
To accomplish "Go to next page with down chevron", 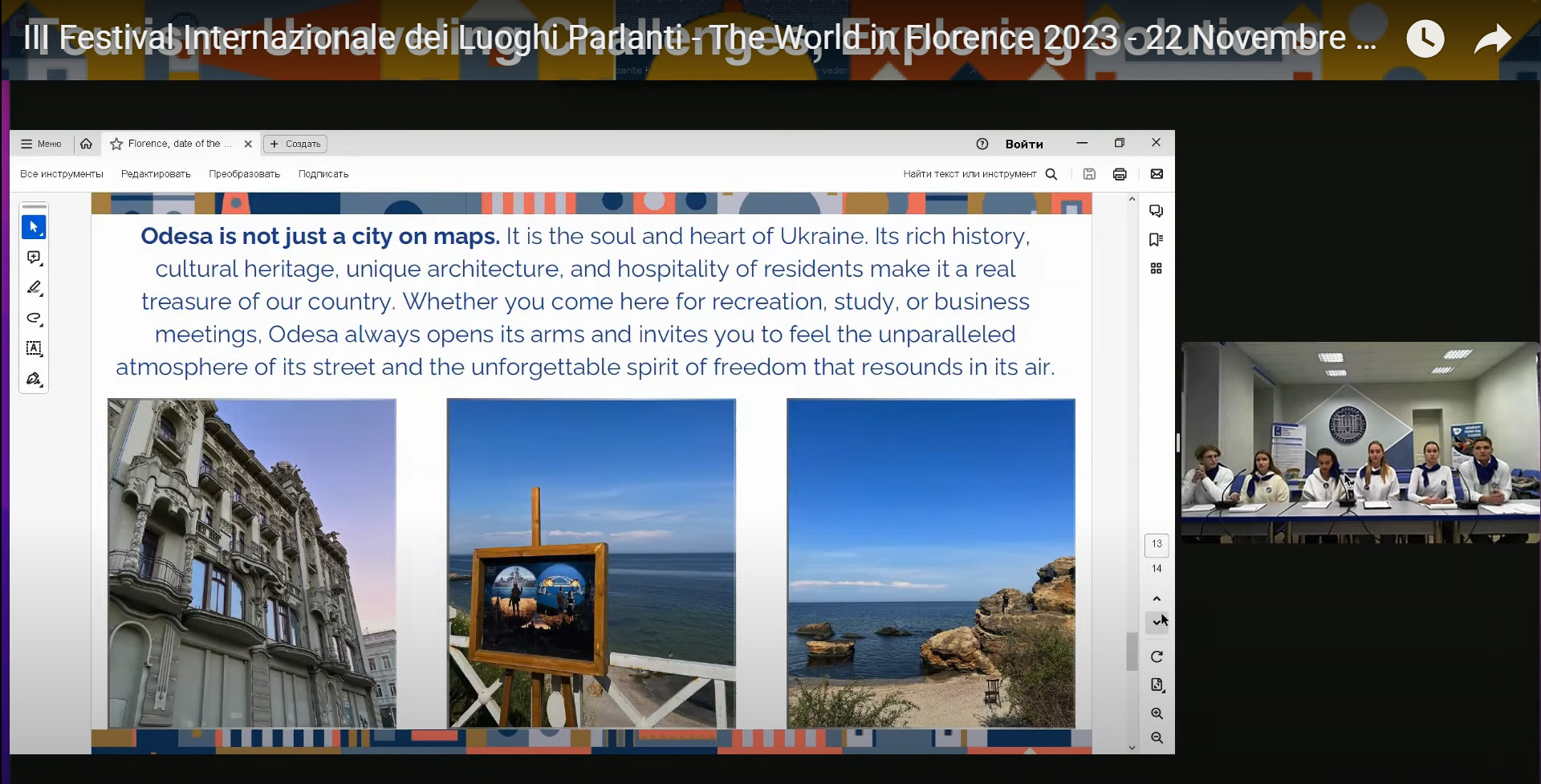I will click(1157, 622).
